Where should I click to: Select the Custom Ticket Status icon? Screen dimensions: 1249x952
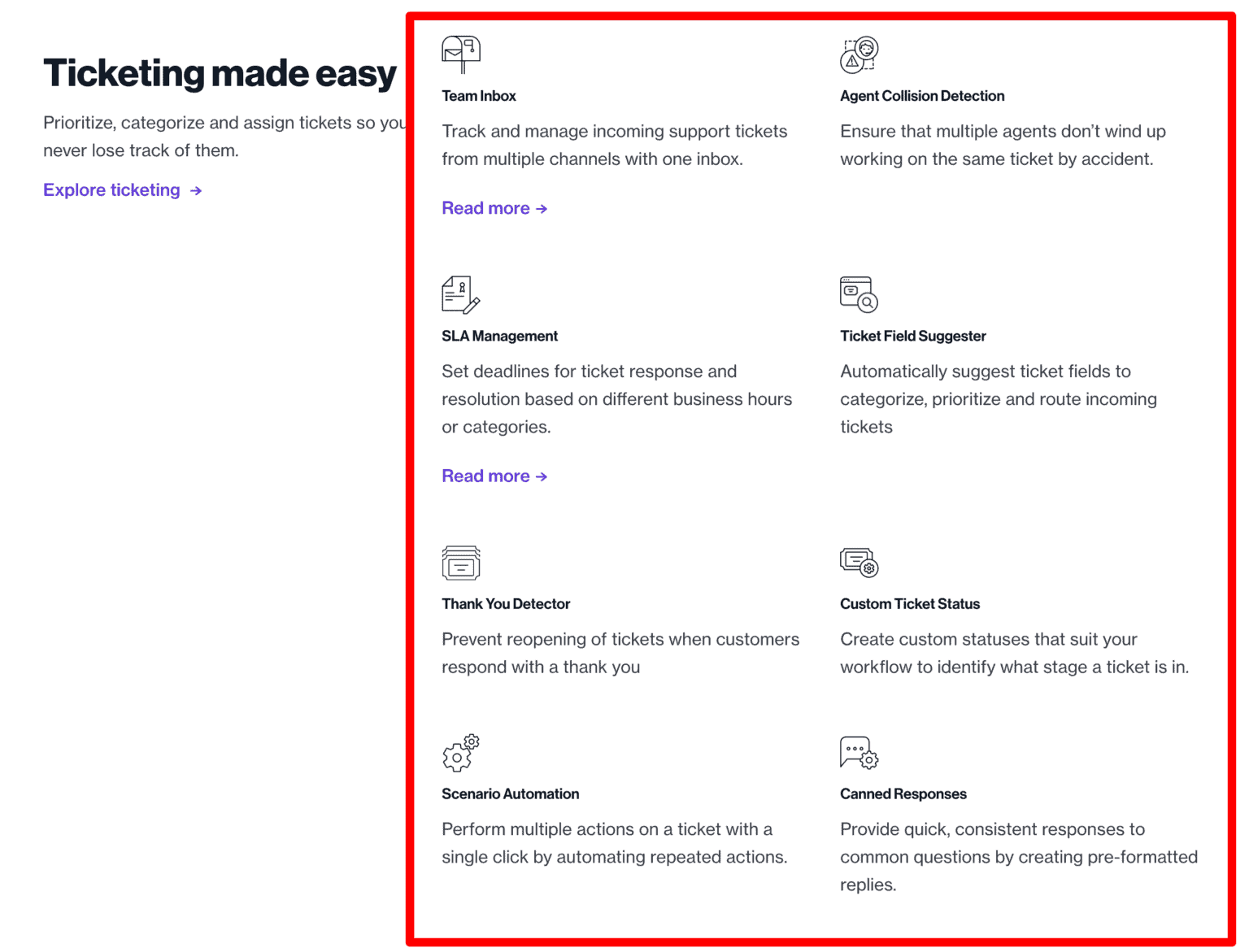858,562
